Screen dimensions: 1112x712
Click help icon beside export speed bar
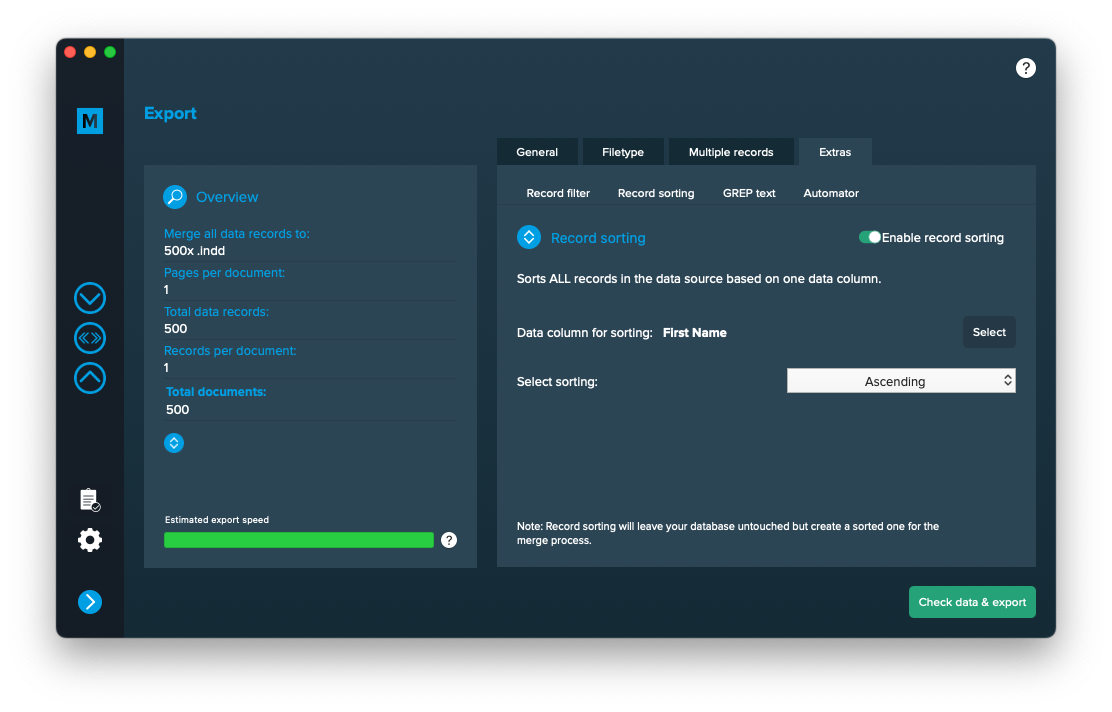449,540
